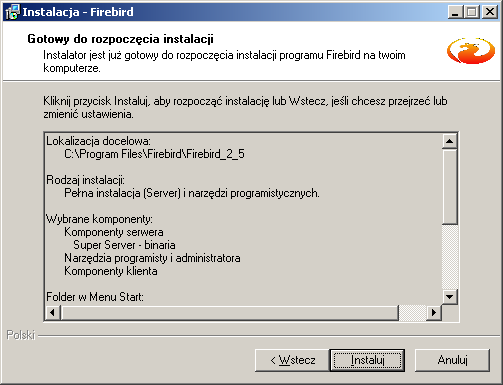Cancel setup with the Anuluj button
Viewport: 503px width, 385px height.
click(x=452, y=360)
